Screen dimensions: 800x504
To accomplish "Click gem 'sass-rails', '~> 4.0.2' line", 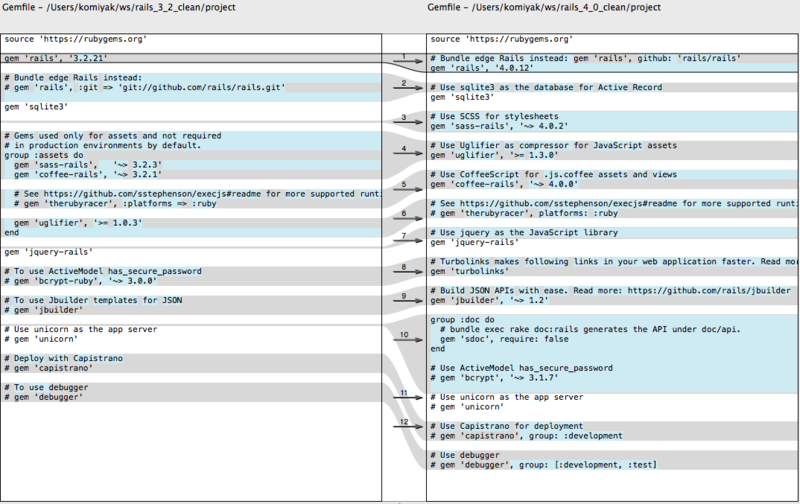I will coord(499,126).
